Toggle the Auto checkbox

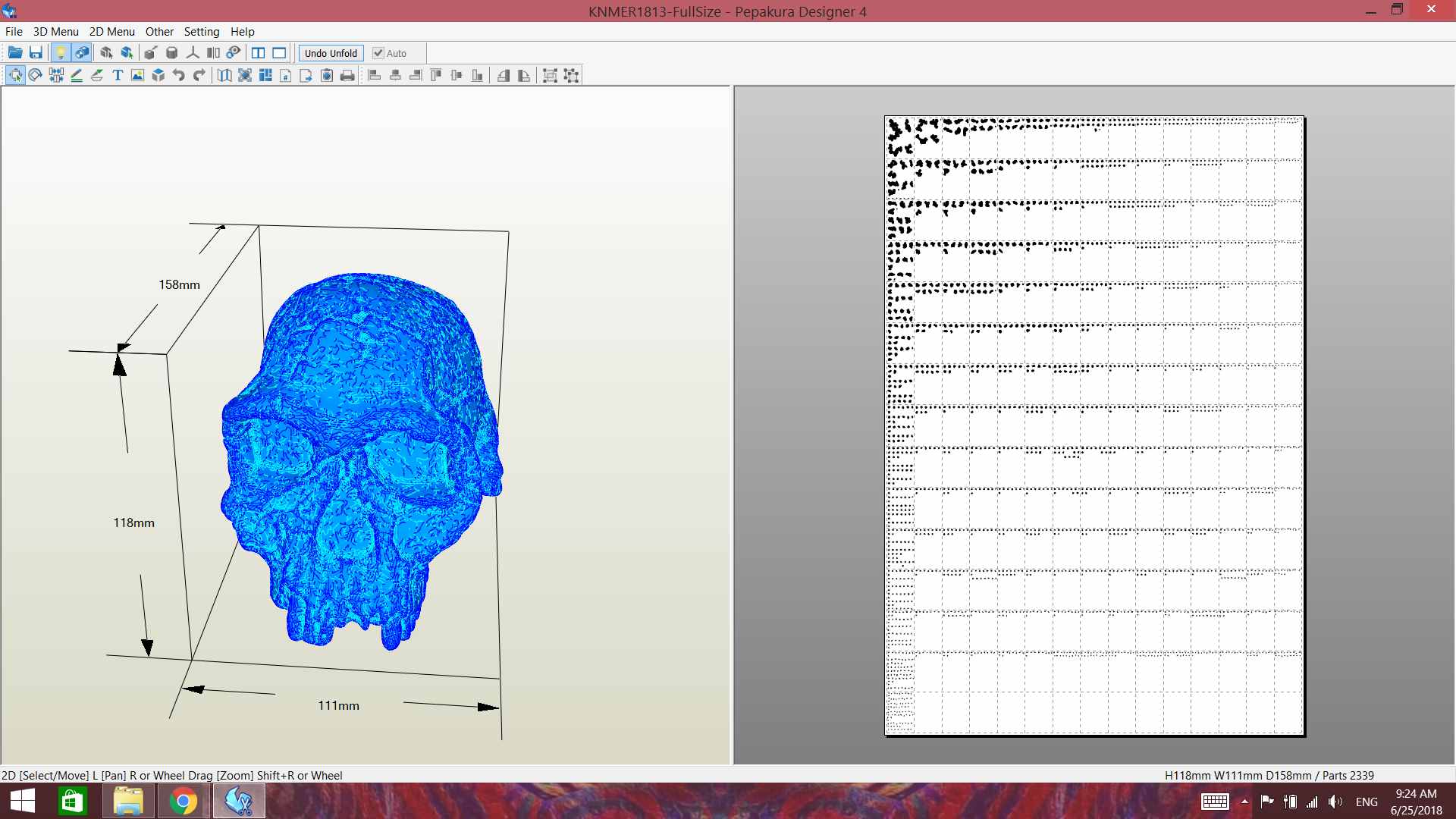pyautogui.click(x=389, y=53)
